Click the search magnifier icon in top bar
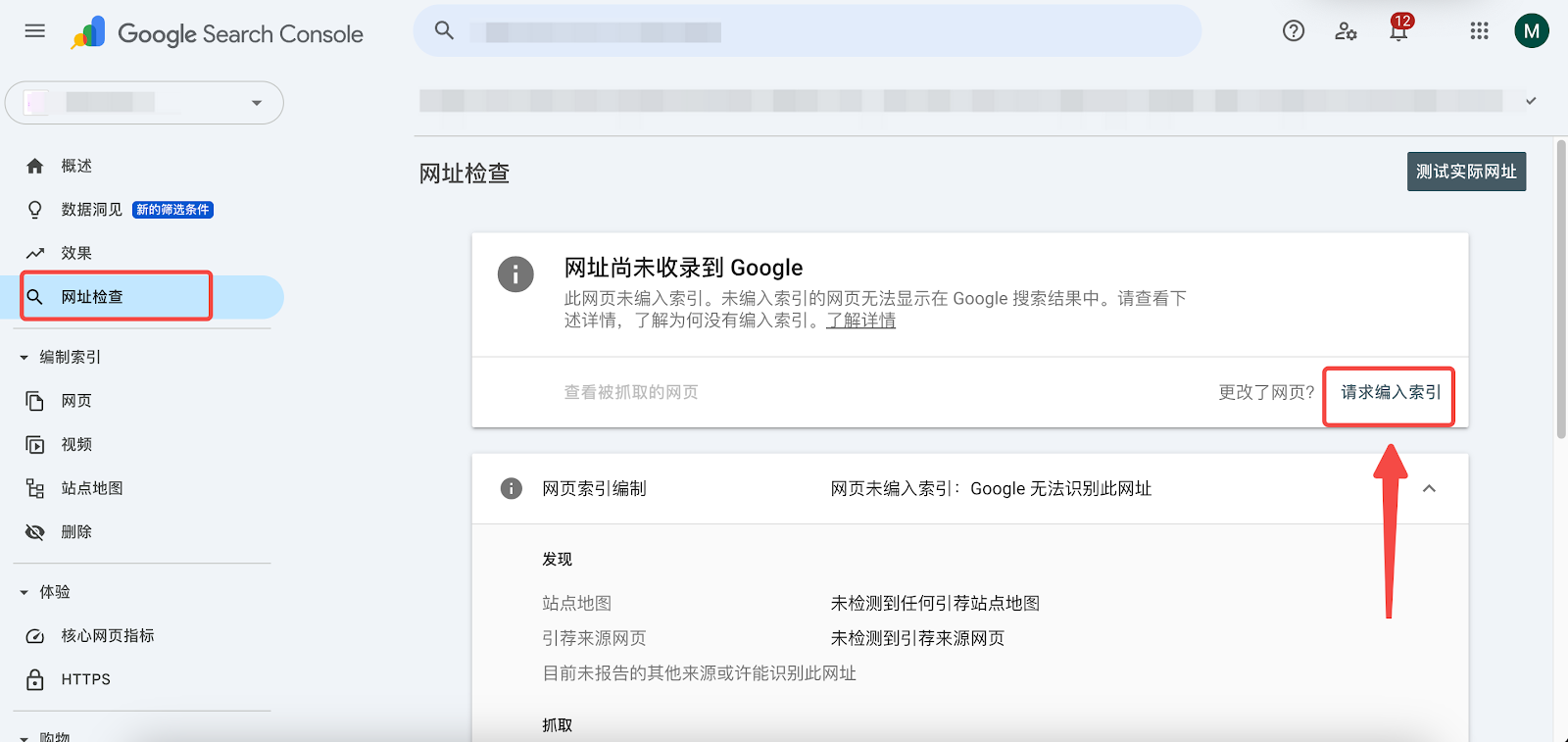 click(444, 30)
